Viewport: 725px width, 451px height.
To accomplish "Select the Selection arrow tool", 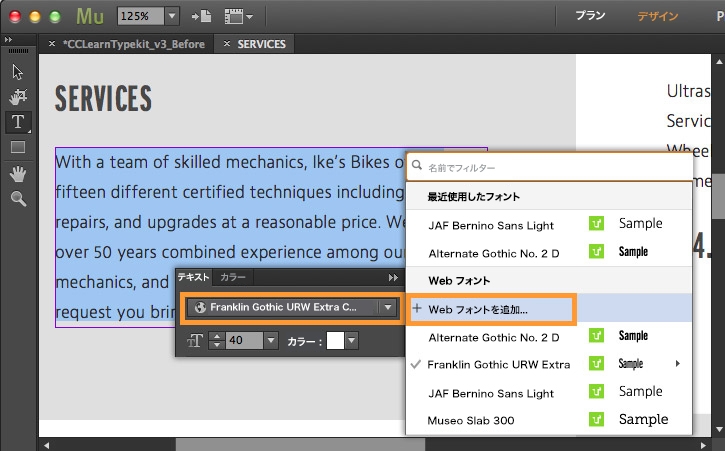I will (x=18, y=72).
